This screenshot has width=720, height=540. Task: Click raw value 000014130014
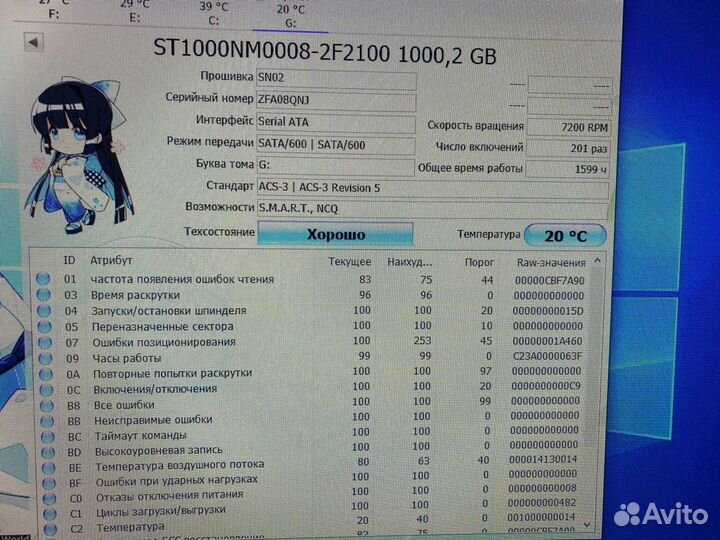pos(543,459)
